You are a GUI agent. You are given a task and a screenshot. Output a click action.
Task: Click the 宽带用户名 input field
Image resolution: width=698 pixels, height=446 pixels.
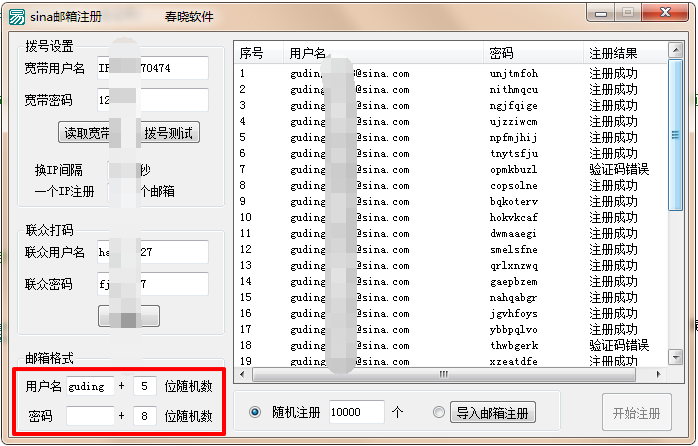(x=153, y=68)
